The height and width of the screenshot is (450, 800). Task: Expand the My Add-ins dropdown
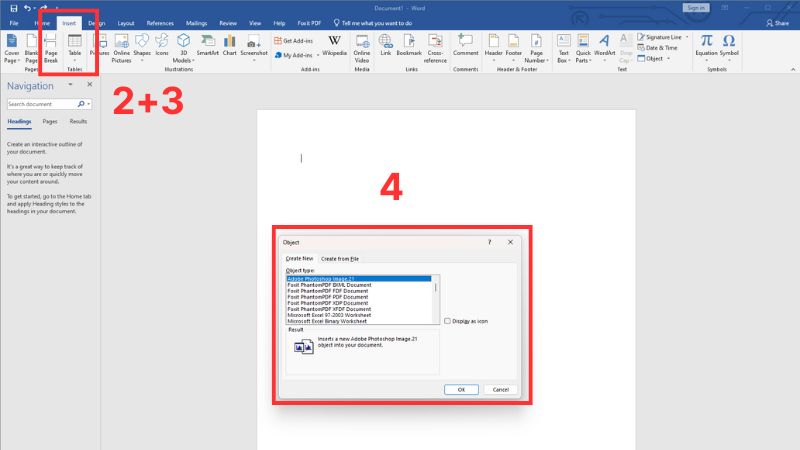(x=318, y=55)
